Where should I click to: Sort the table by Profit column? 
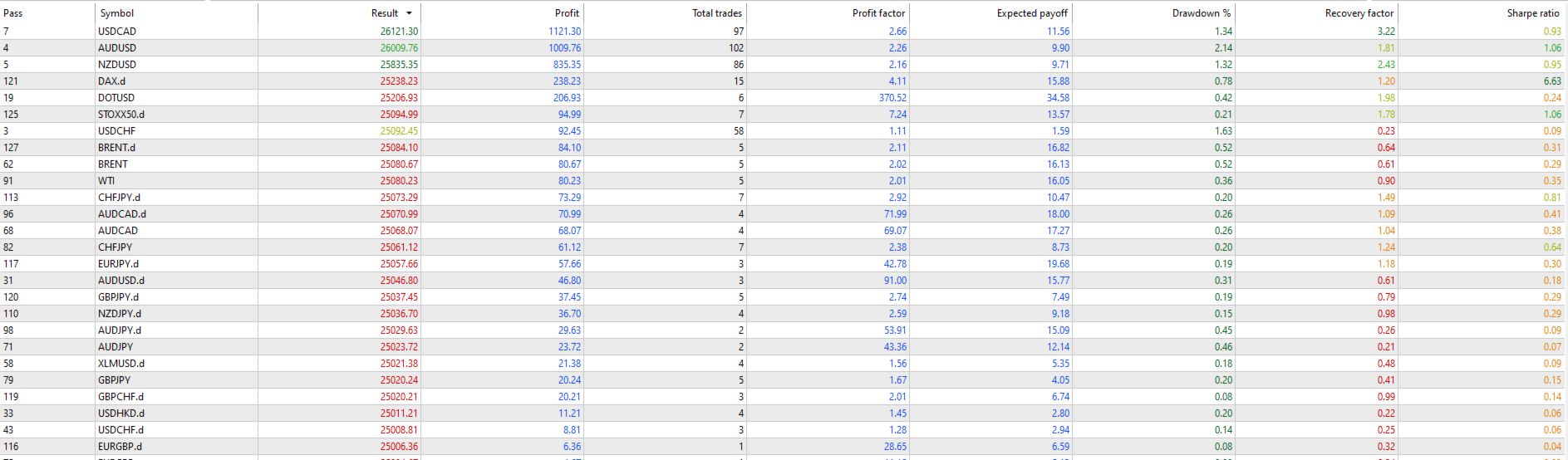tap(567, 13)
